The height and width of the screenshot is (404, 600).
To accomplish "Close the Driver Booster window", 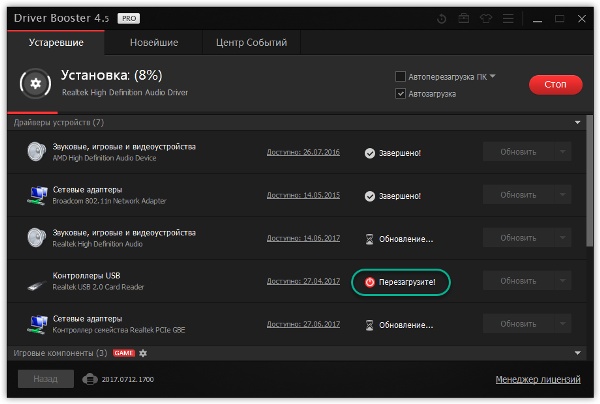I will coord(582,18).
